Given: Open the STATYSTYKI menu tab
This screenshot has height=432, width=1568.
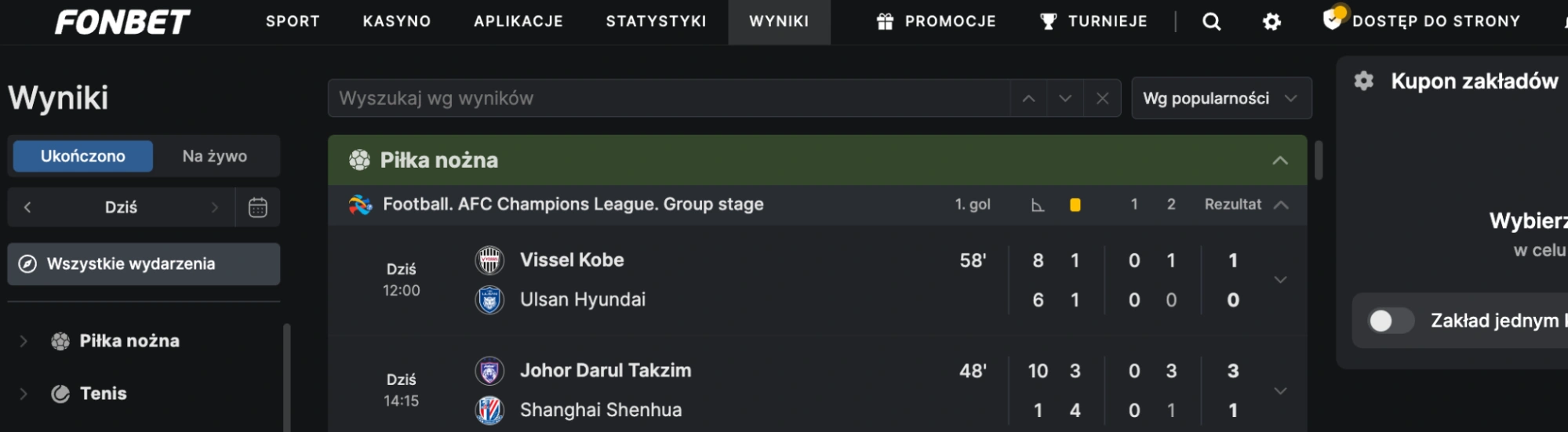Looking at the screenshot, I should coord(656,22).
